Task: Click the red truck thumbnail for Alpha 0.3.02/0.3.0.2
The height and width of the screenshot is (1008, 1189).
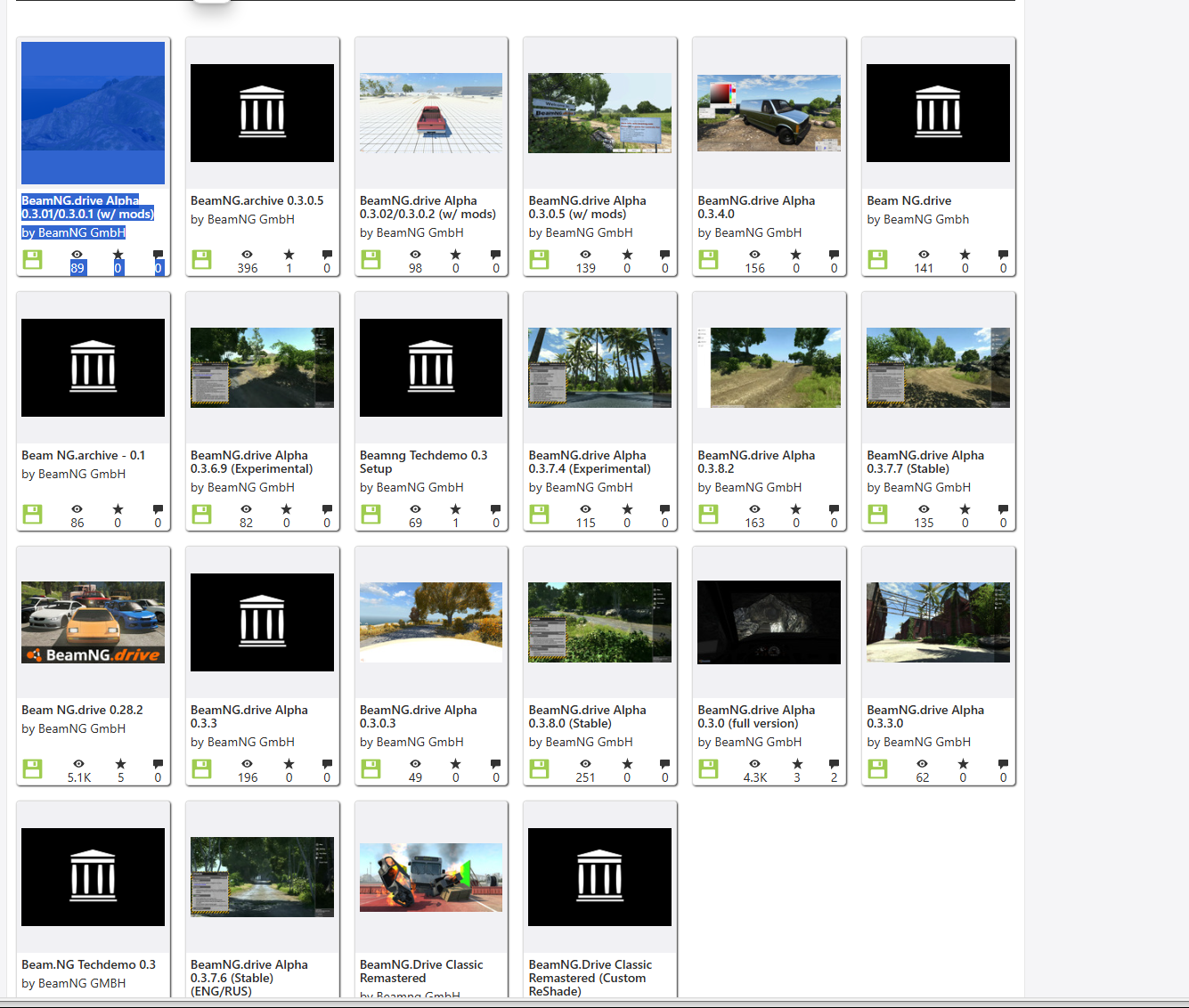Action: [x=431, y=113]
